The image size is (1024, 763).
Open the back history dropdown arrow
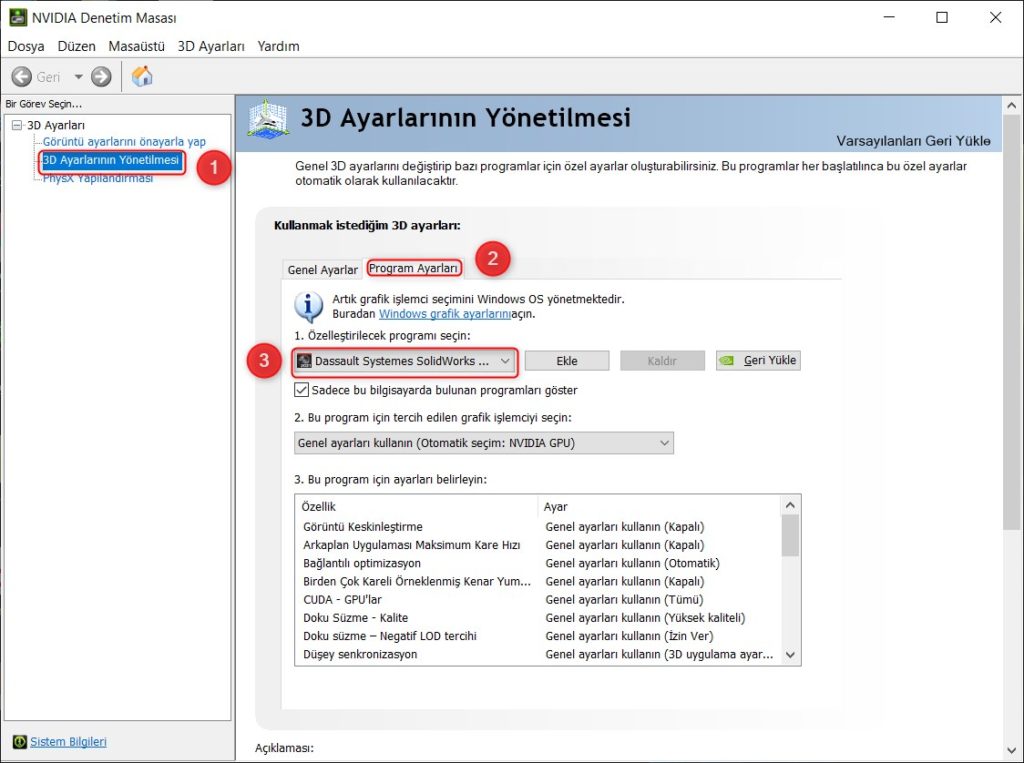pos(78,77)
